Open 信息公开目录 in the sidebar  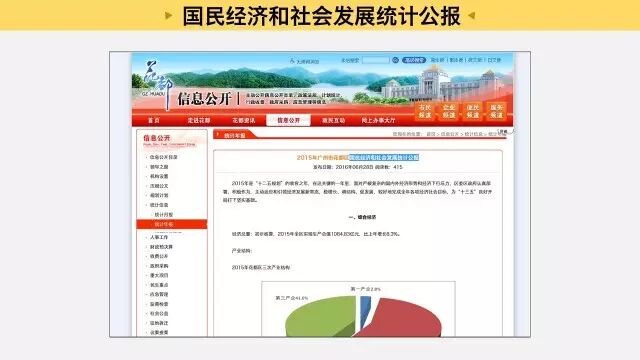163,157
